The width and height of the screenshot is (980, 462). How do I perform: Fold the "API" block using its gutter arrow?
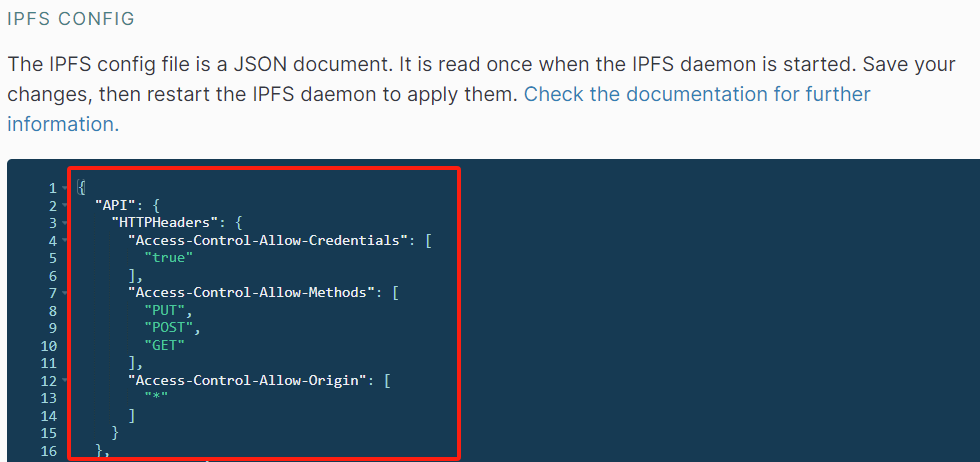tap(64, 206)
